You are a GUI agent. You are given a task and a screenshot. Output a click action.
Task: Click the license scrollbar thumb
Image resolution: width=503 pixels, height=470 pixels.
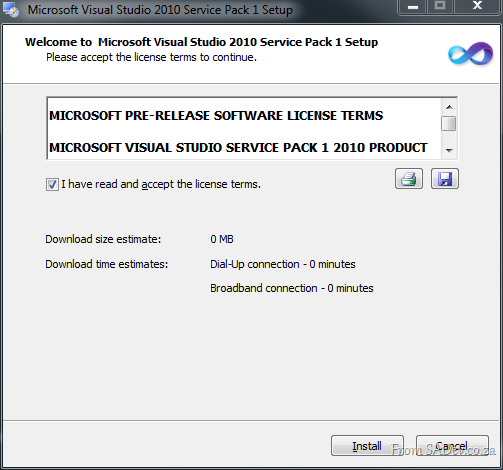pos(449,123)
